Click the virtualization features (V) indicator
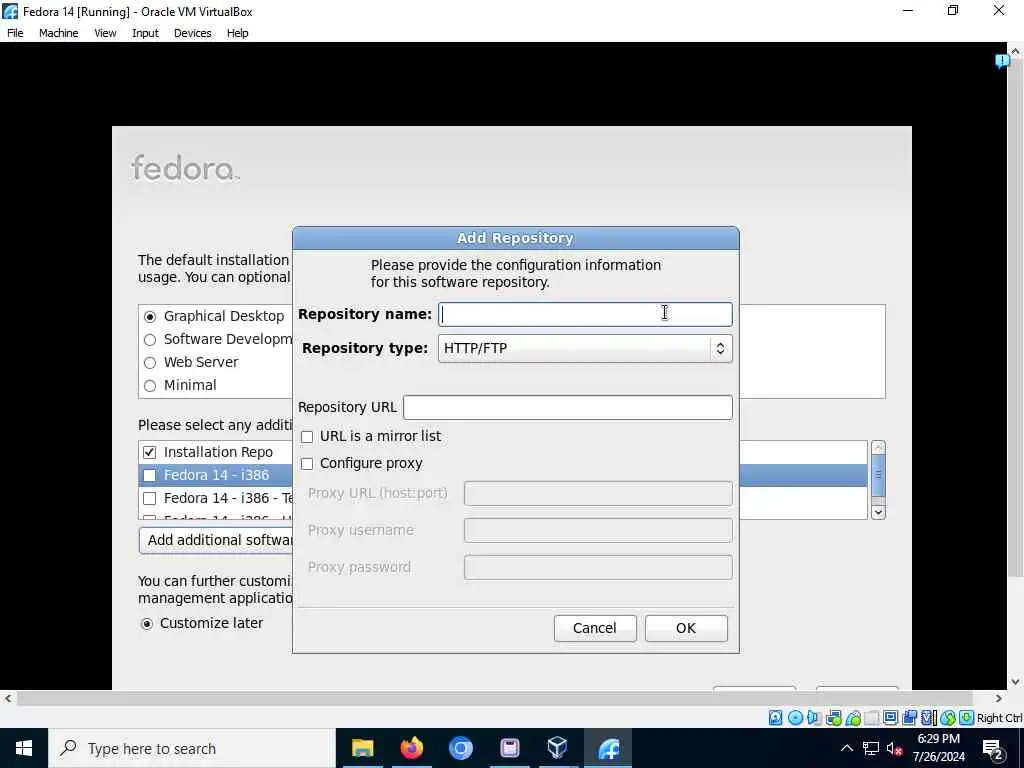Screen dimensions: 1024x768 point(928,718)
